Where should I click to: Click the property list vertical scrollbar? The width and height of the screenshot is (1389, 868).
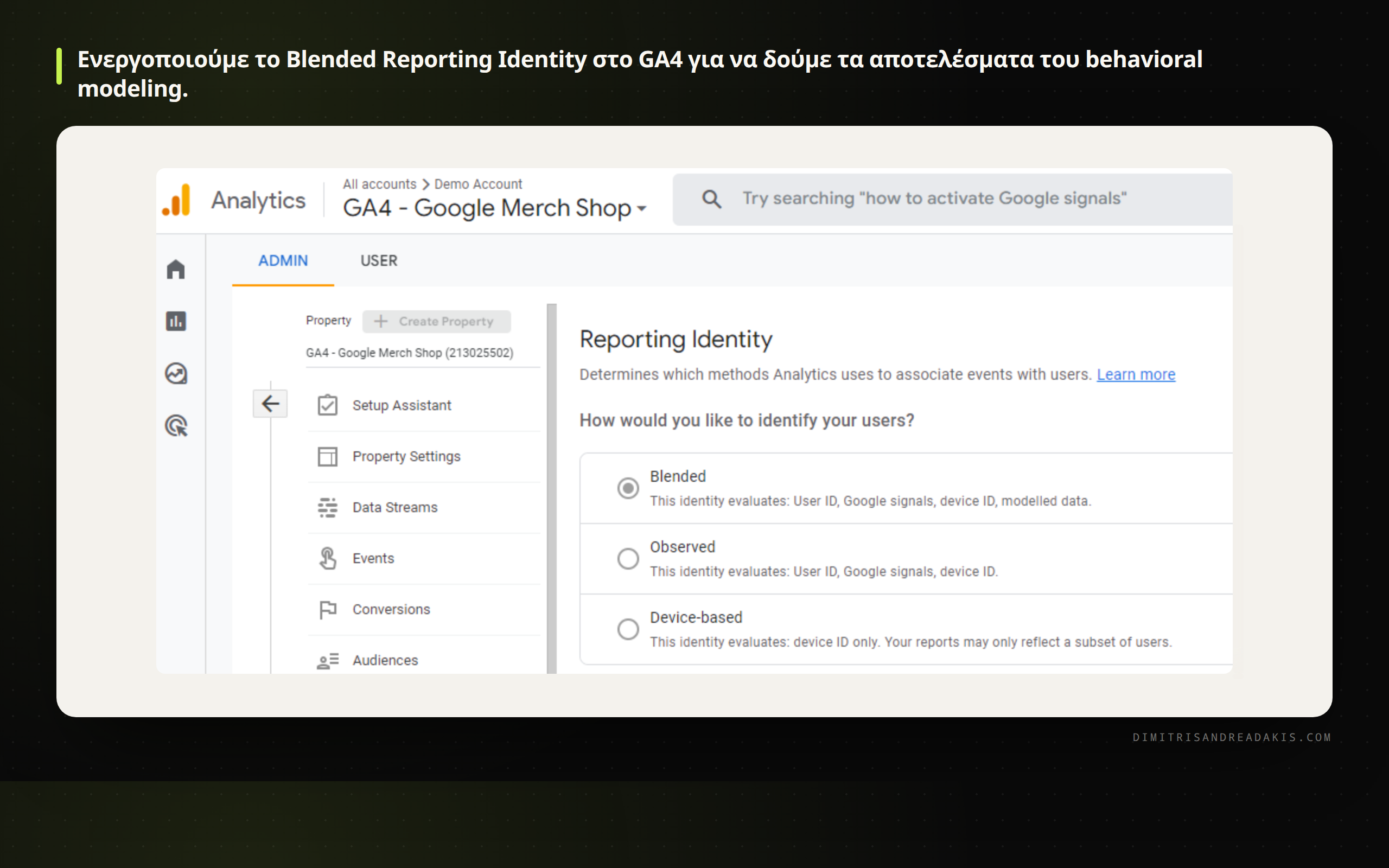point(552,488)
